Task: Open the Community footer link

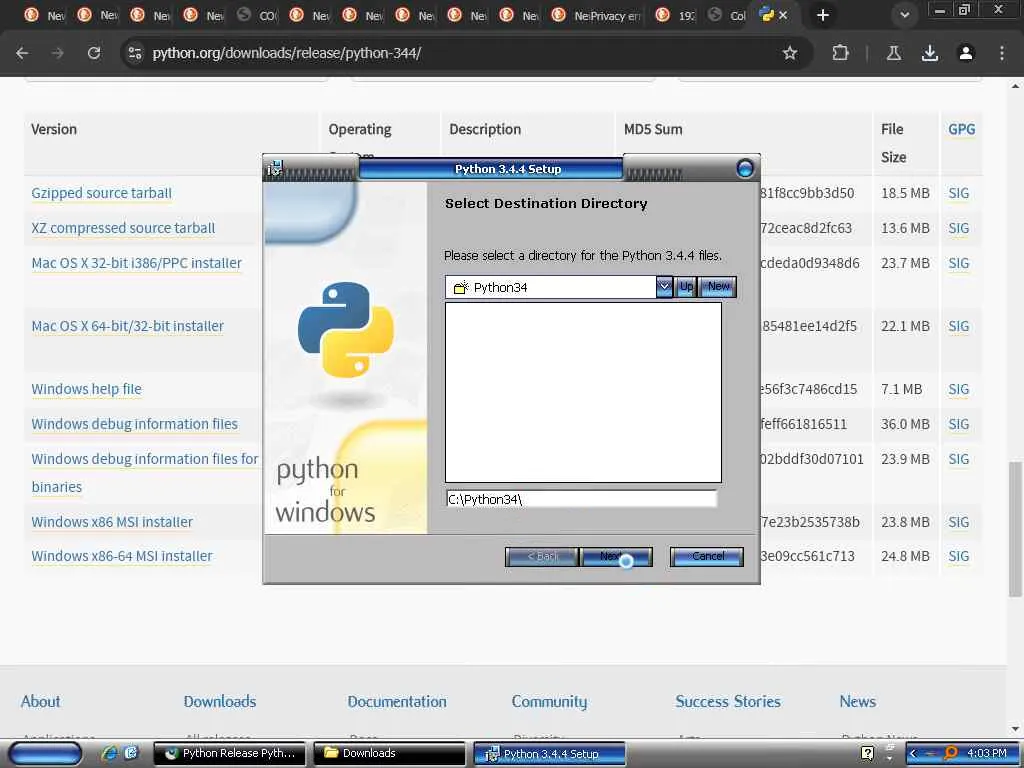Action: click(x=549, y=702)
